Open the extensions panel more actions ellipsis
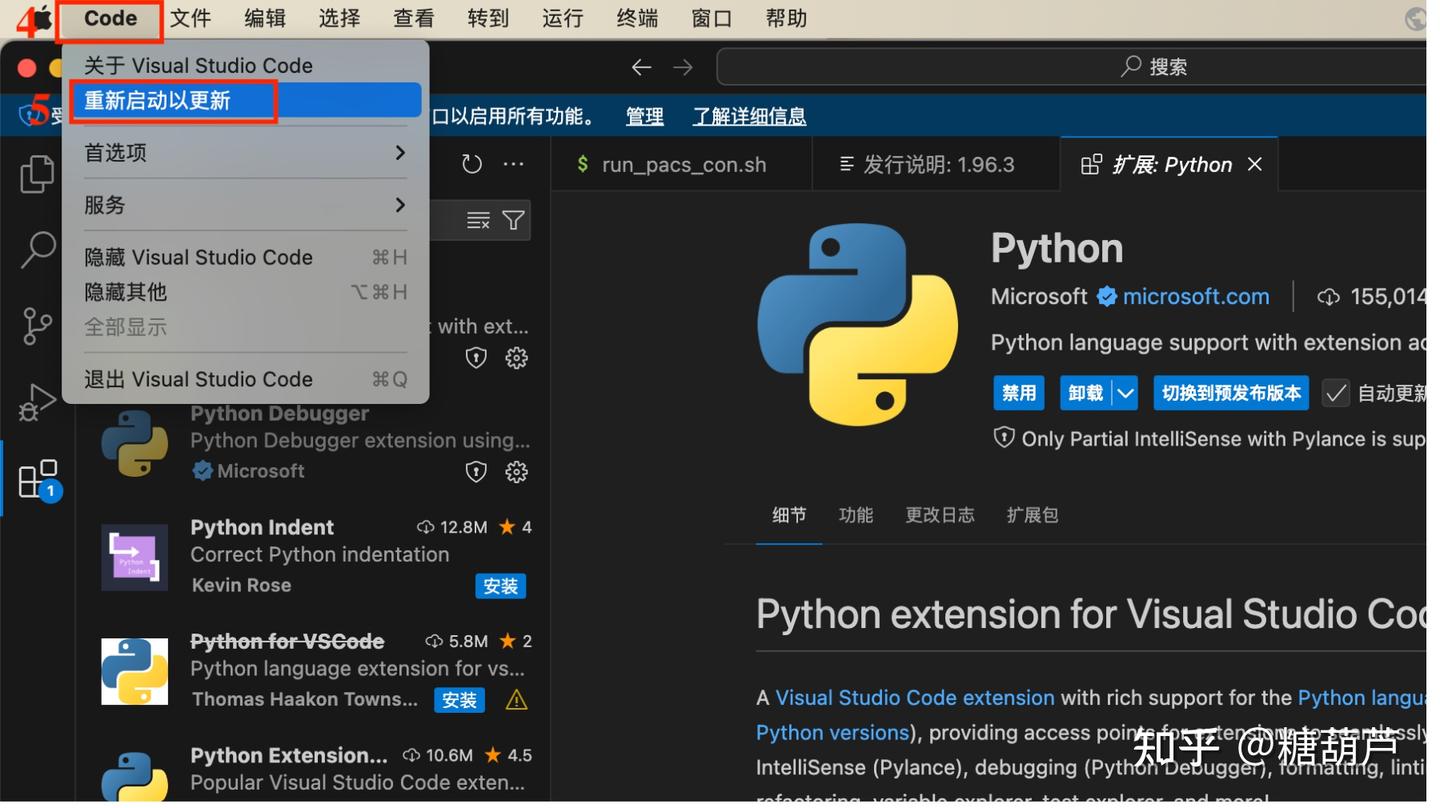Screen dimensions: 1440x808 [x=514, y=164]
